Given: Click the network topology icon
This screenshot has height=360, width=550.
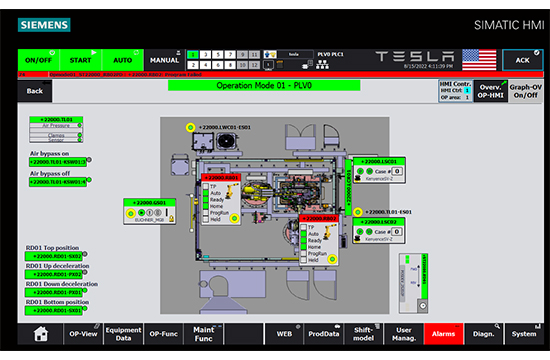Looking at the screenshot, I should click(322, 65).
